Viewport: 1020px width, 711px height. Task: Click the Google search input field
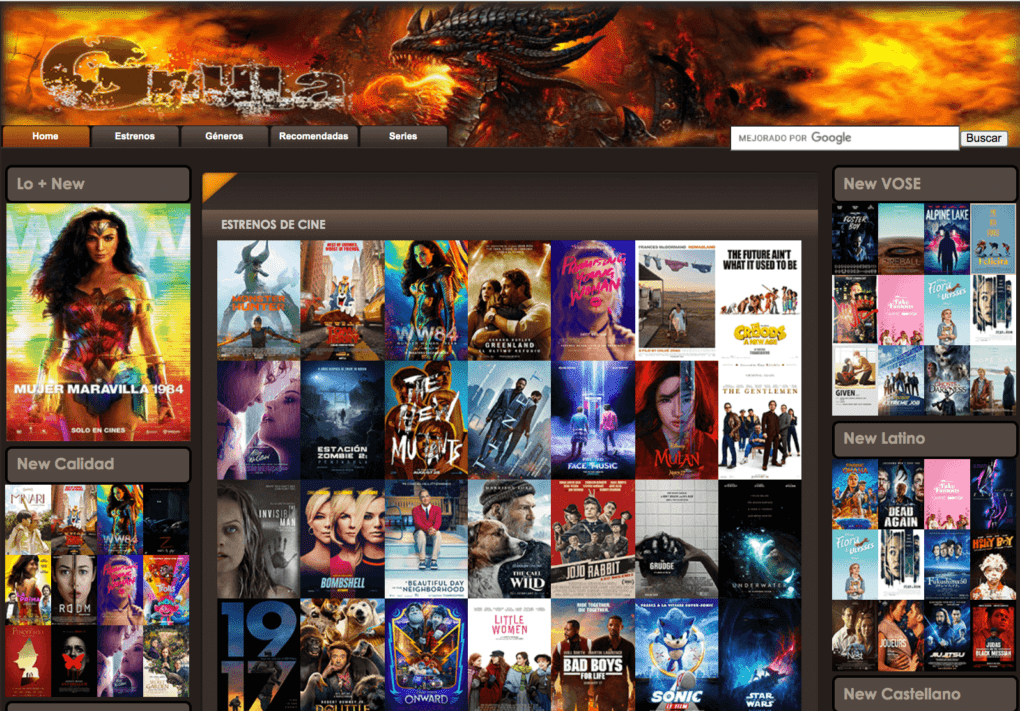844,138
